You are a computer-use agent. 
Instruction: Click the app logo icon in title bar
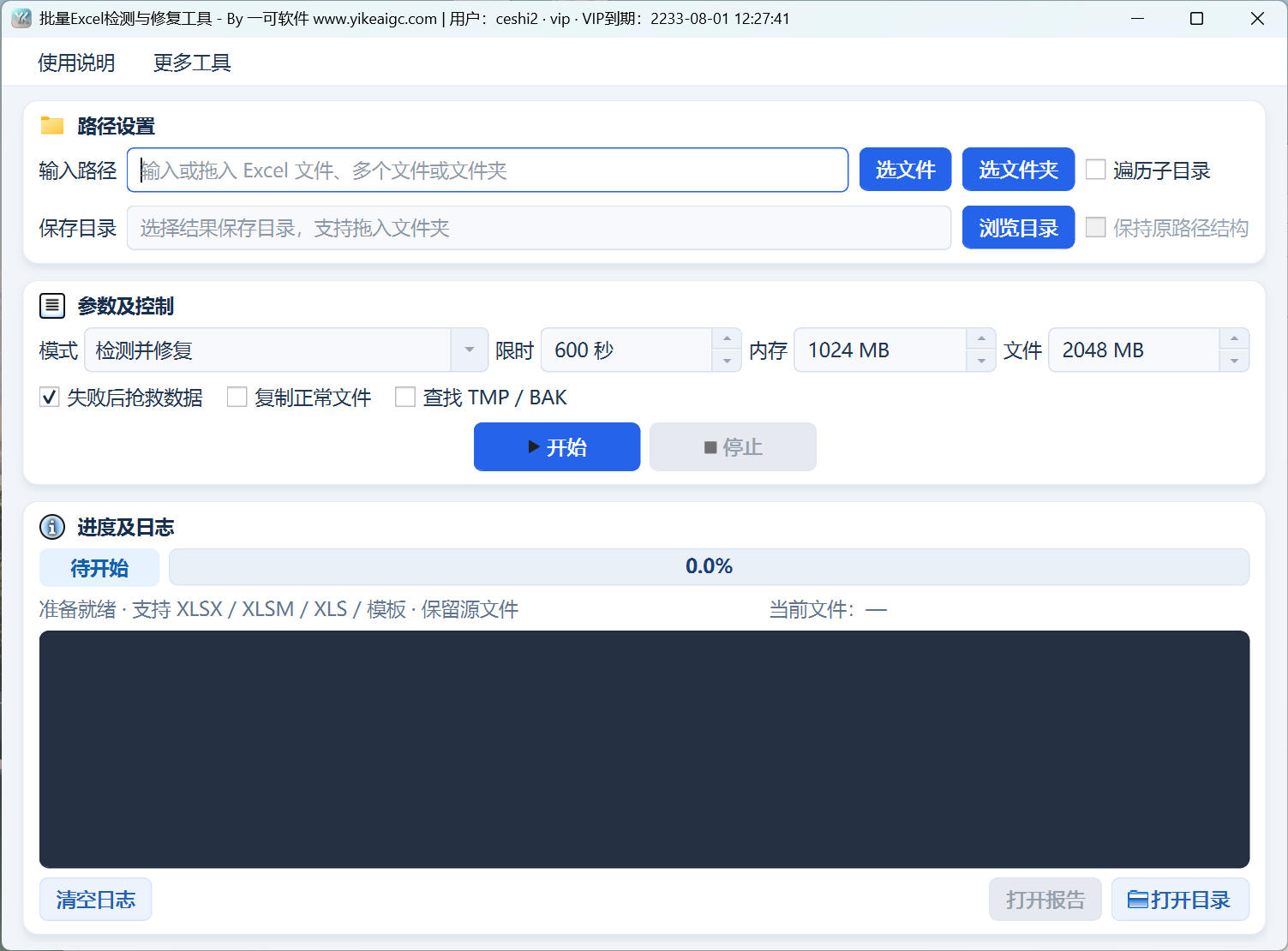pos(21,18)
